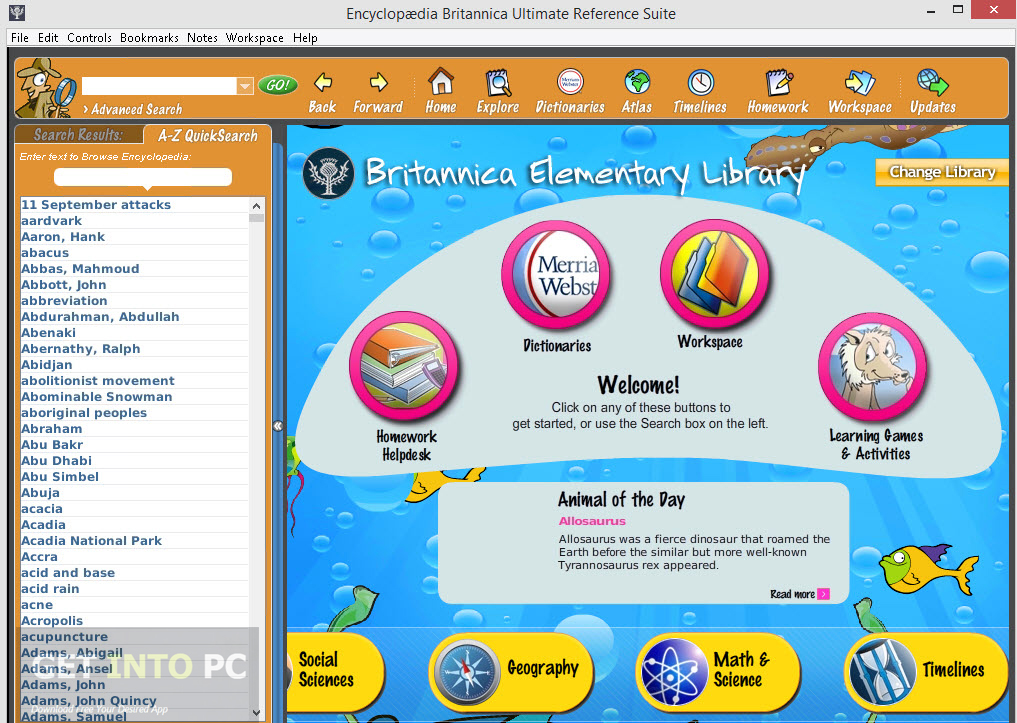Screen dimensions: 1017x723
Task: Open the Timelines hourglass button
Action: point(926,672)
